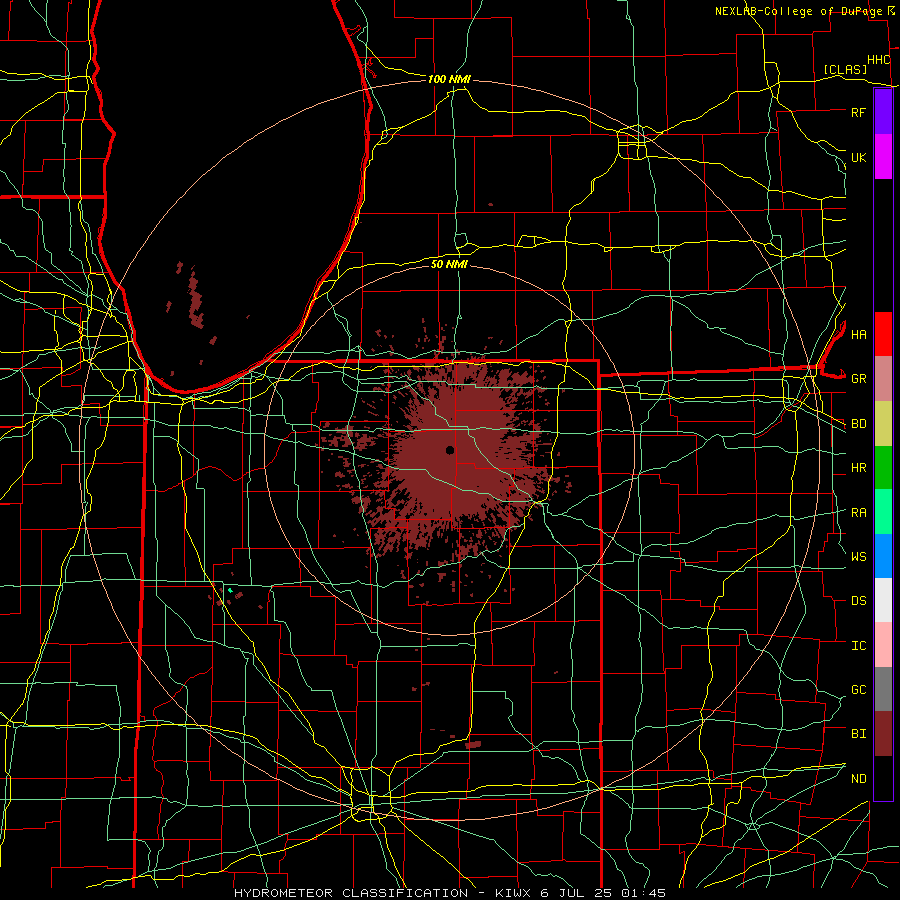Click the blue WS legend color swatch
Screen dimensions: 900x900
[x=883, y=556]
